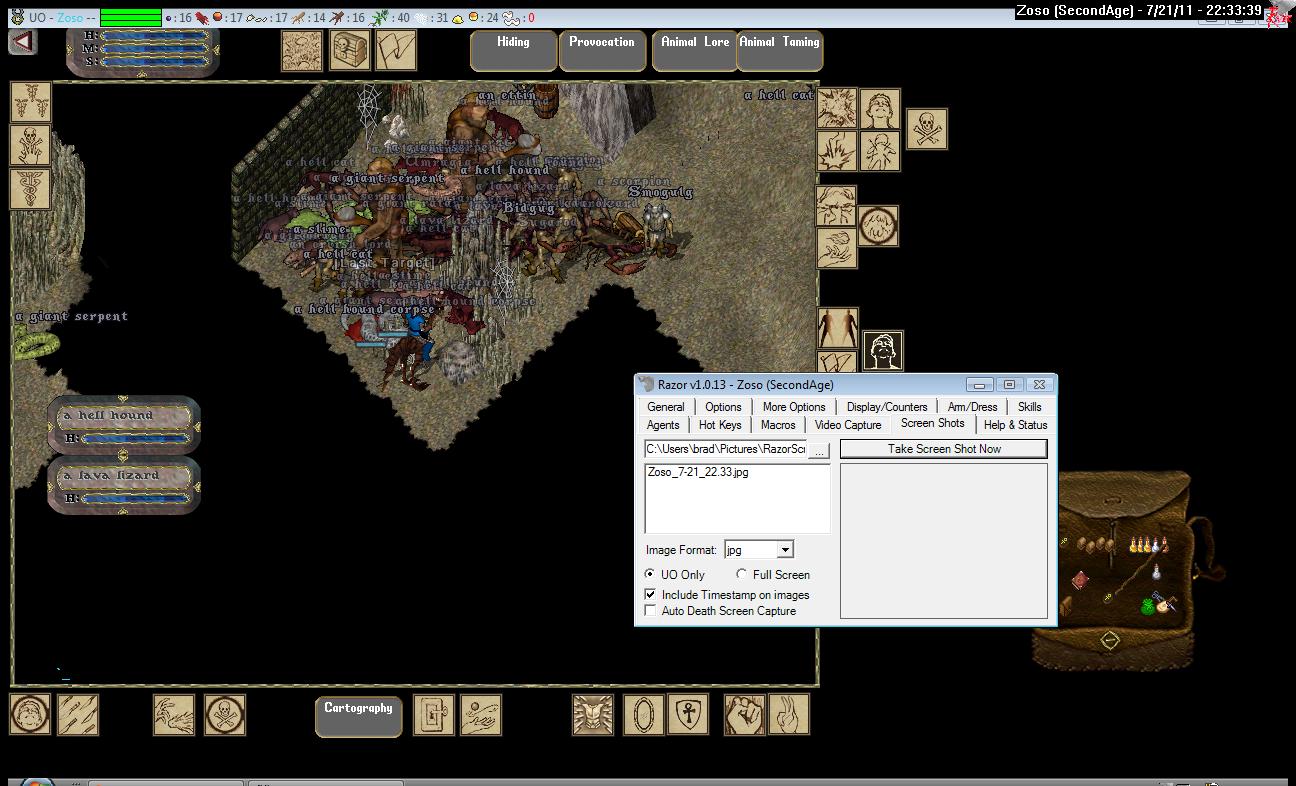Screen dimensions: 1296x786
Task: Select the hell hound health bar
Action: tap(124, 425)
